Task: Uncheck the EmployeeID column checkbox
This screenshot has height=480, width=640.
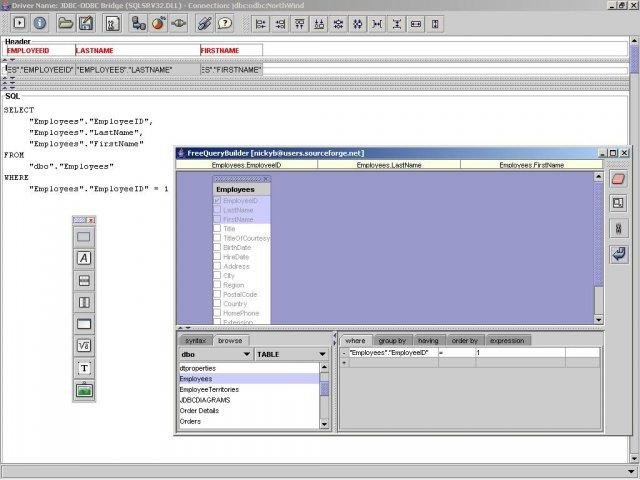Action: [217, 200]
